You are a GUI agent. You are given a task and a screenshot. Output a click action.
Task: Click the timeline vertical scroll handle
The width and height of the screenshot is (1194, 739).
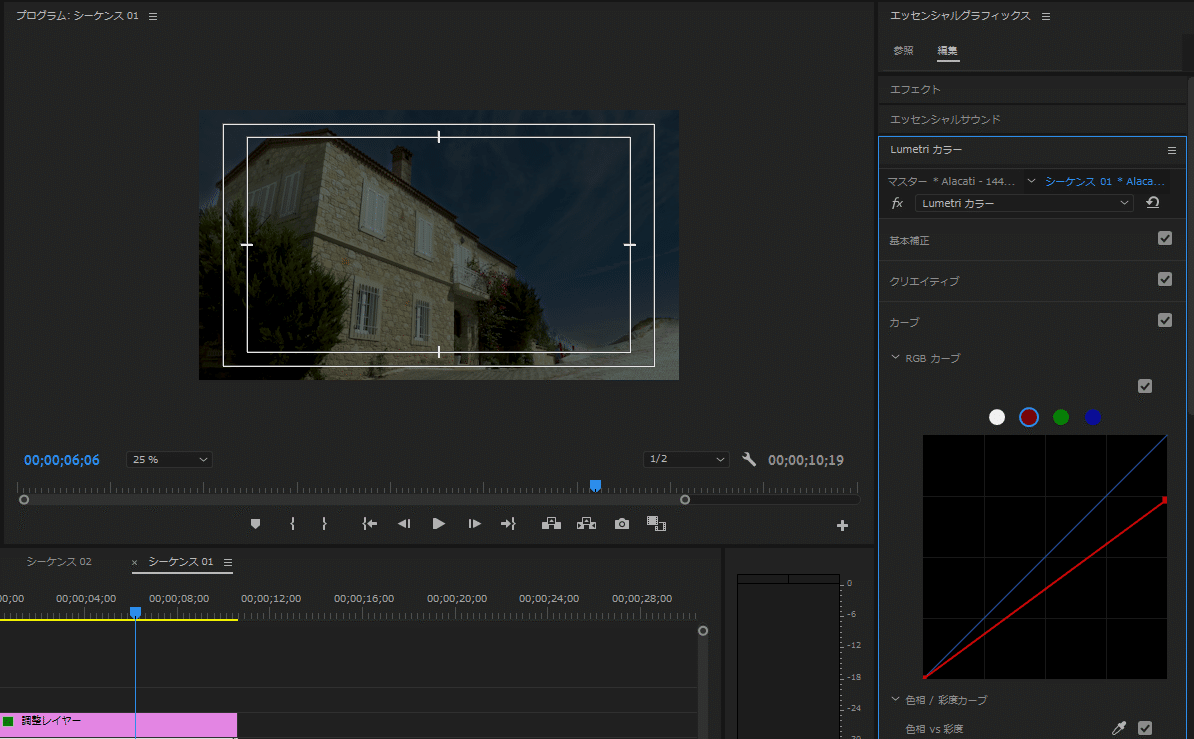tap(703, 631)
